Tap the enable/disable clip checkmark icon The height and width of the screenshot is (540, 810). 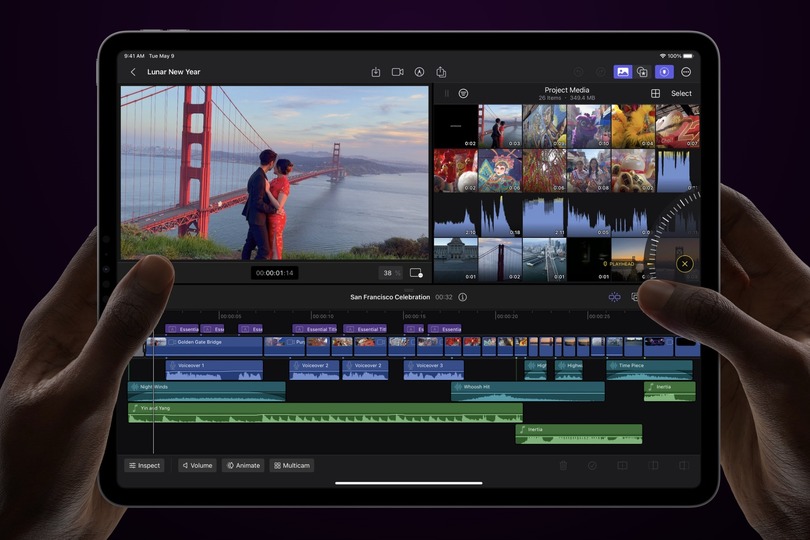point(593,466)
